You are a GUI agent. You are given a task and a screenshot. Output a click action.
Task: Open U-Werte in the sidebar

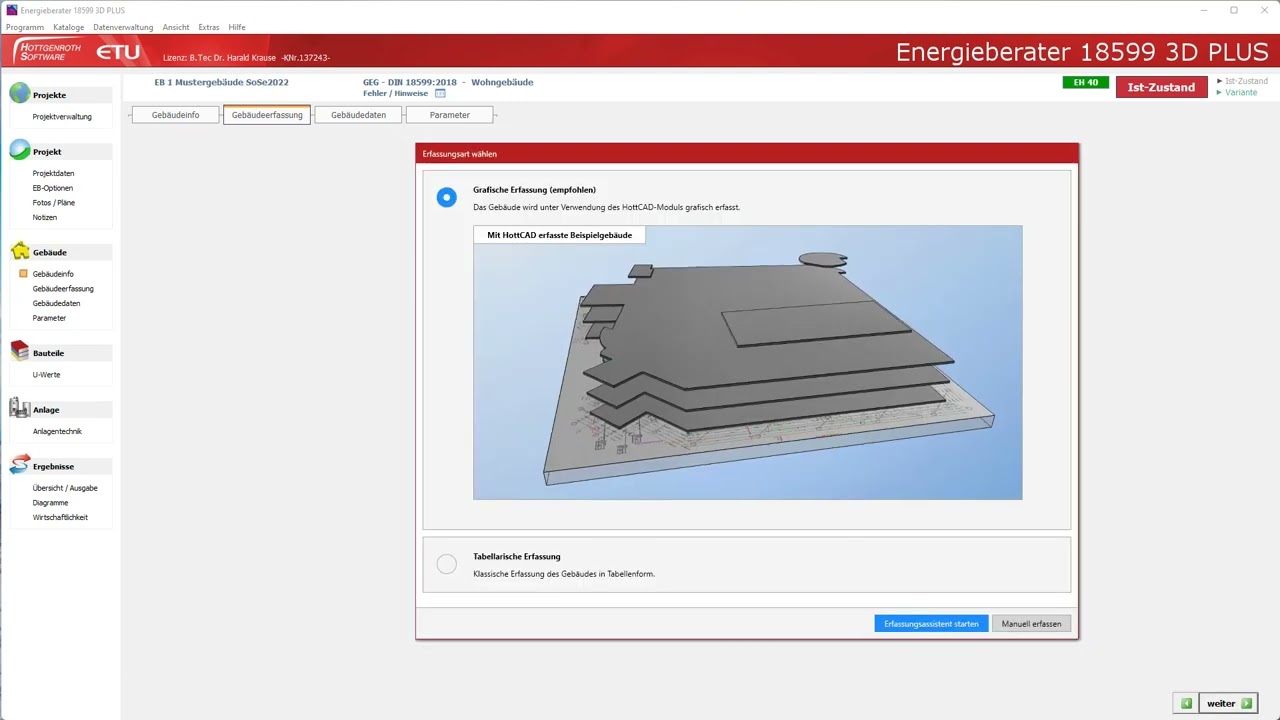[46, 375]
